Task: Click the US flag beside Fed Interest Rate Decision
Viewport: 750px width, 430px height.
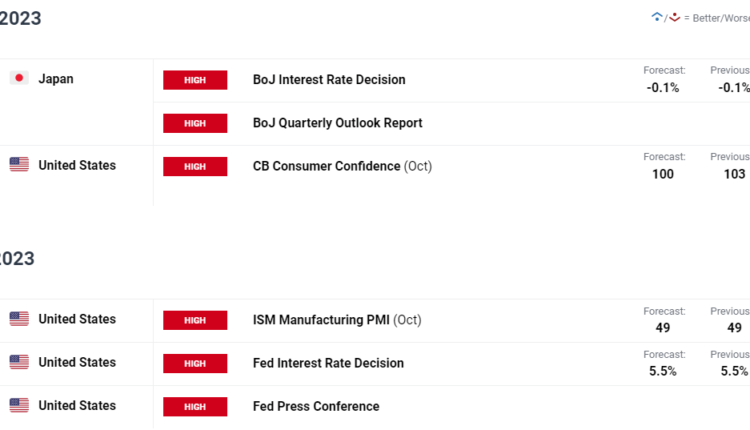Action: (19, 362)
